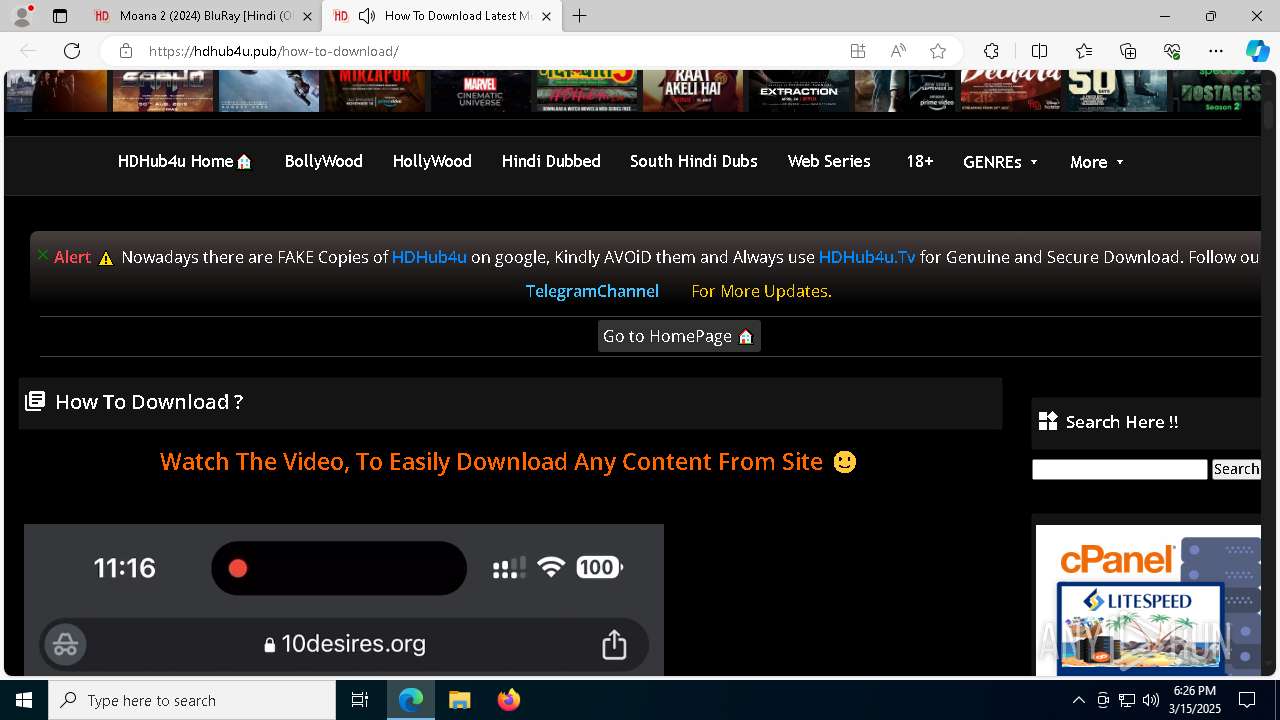Launch the Copilot sidebar

click(x=1257, y=51)
